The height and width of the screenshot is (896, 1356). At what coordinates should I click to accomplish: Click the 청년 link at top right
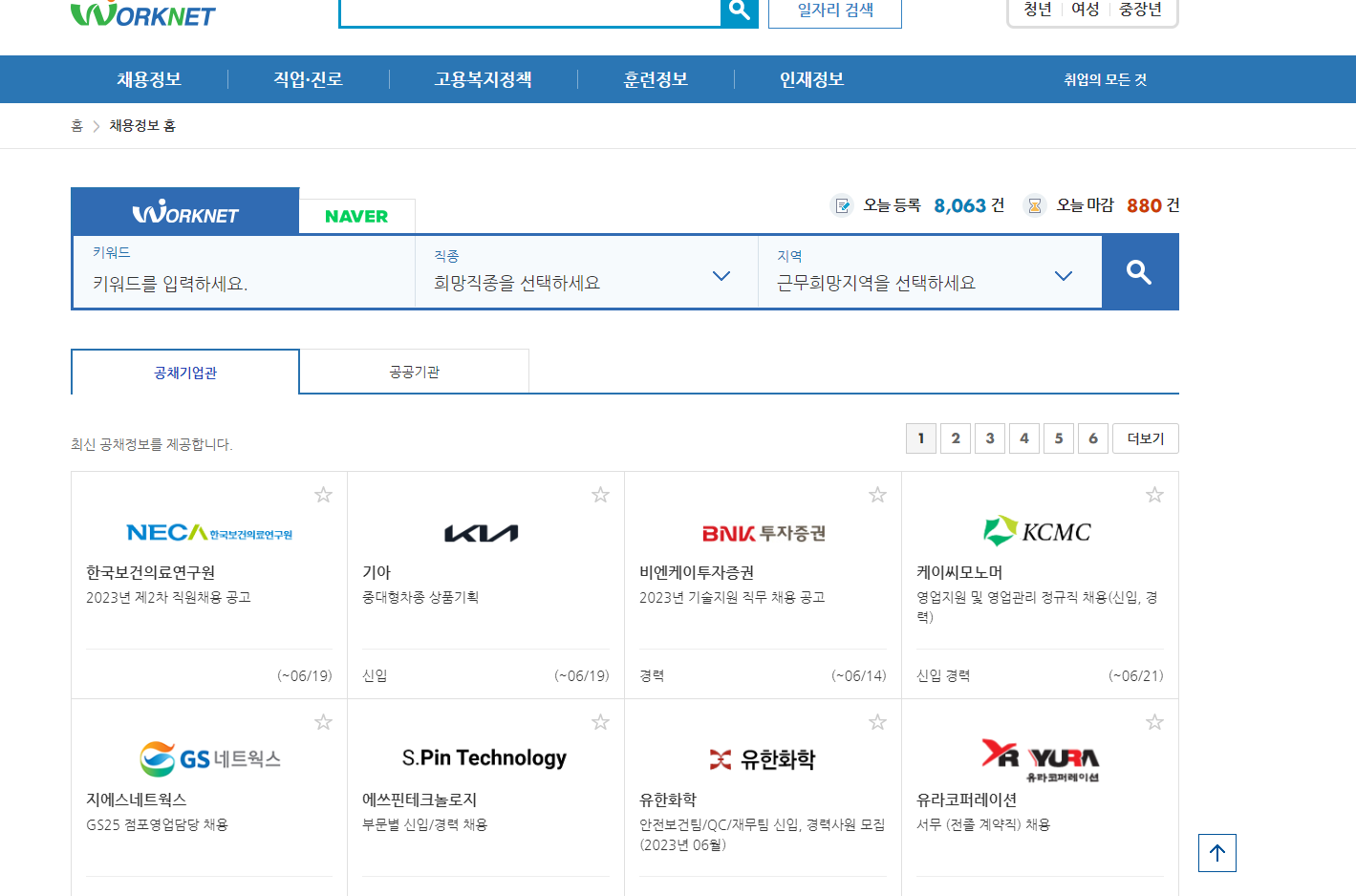point(1038,10)
